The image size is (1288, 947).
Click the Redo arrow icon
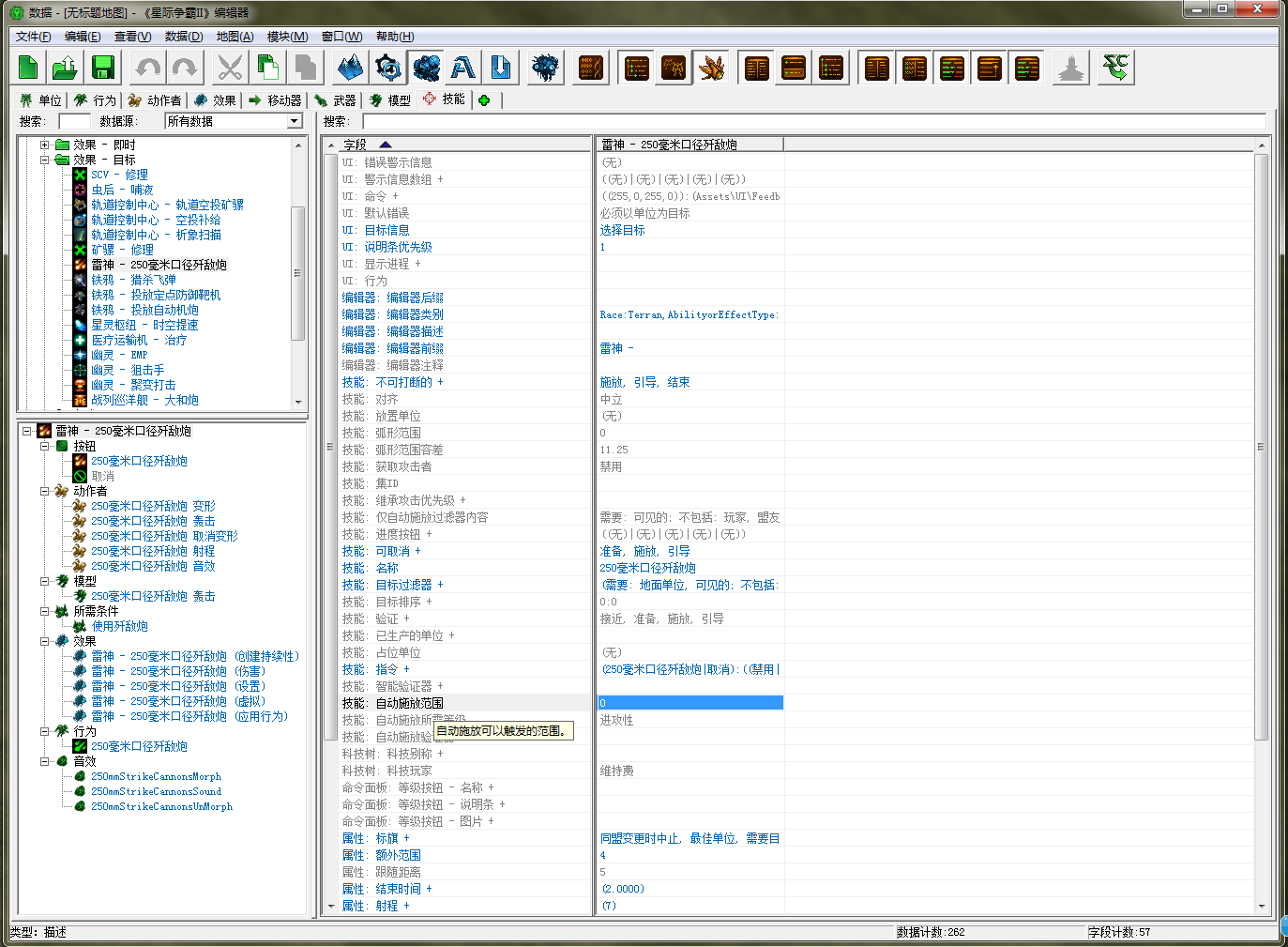coord(186,68)
